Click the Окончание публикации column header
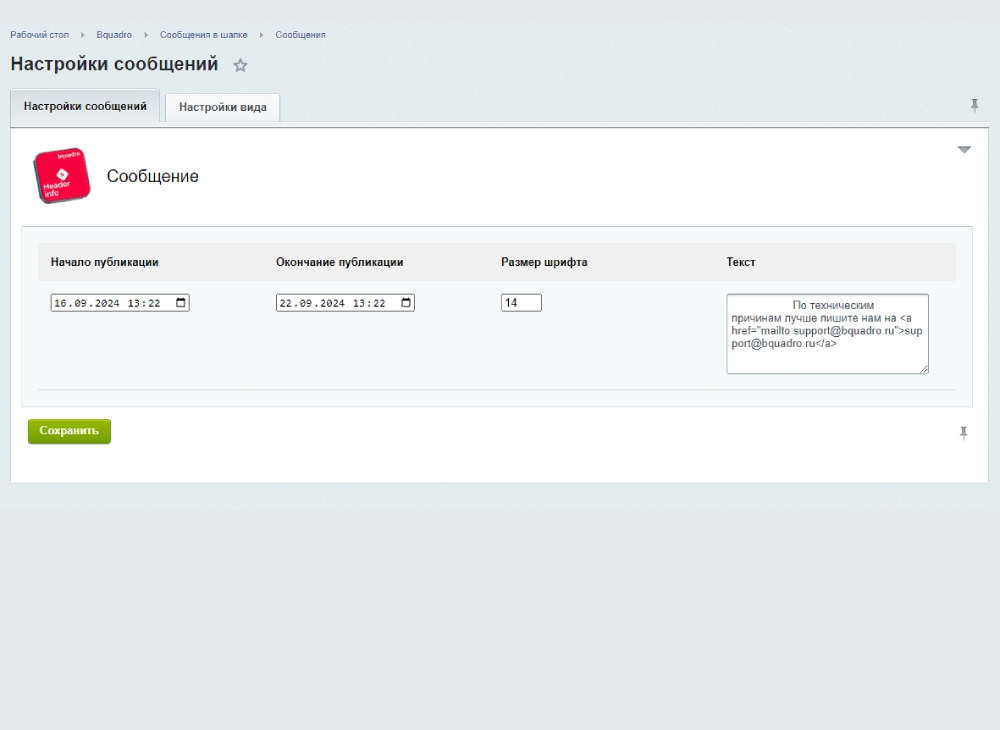 click(x=339, y=262)
